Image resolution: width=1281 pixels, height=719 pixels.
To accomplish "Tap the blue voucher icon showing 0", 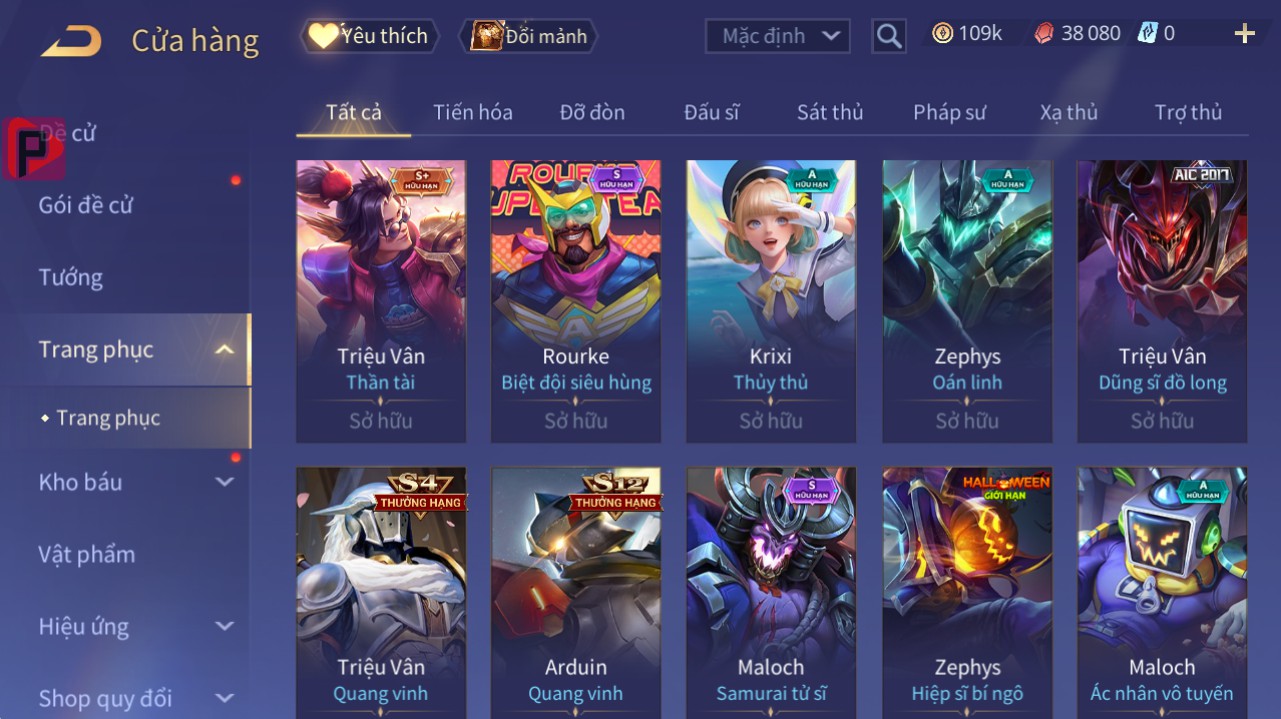I will pyautogui.click(x=1147, y=34).
